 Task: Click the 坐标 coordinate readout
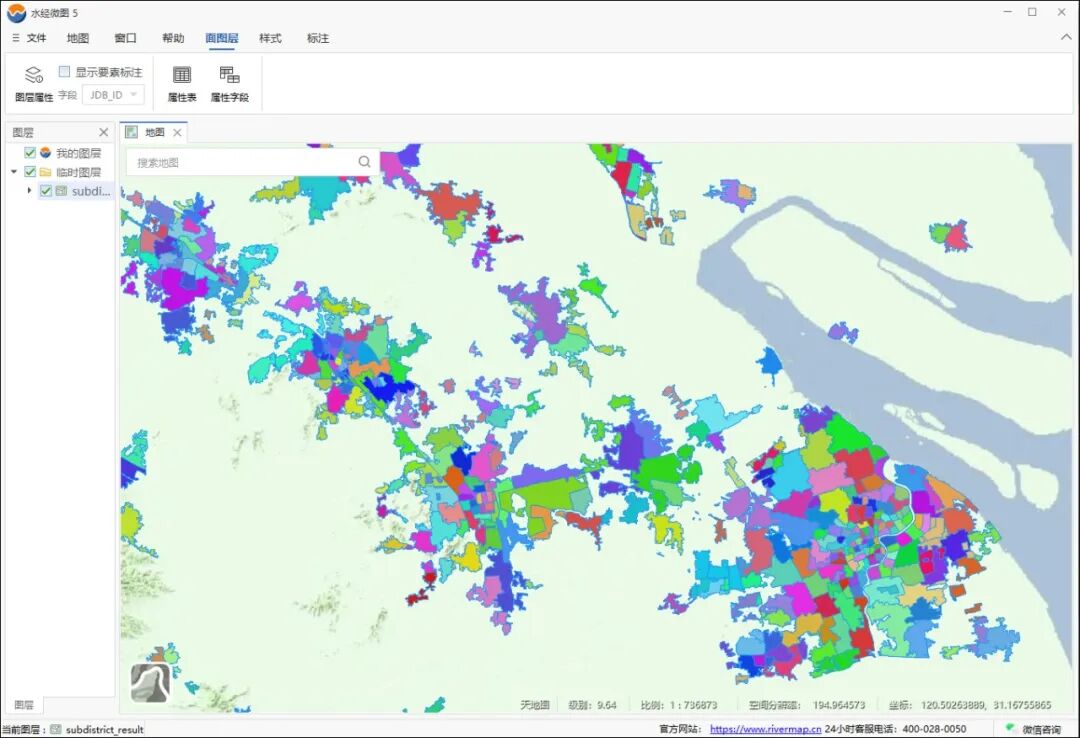(970, 705)
